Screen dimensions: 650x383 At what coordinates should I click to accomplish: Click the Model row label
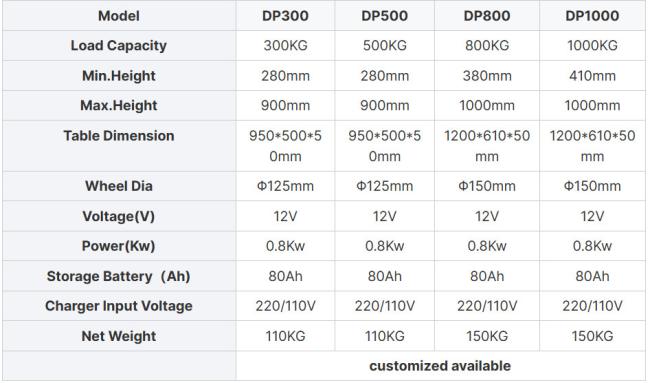pos(119,16)
